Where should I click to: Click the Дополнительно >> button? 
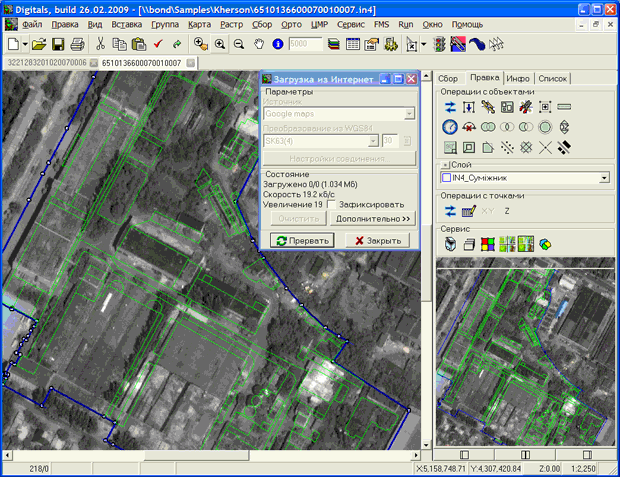click(372, 218)
